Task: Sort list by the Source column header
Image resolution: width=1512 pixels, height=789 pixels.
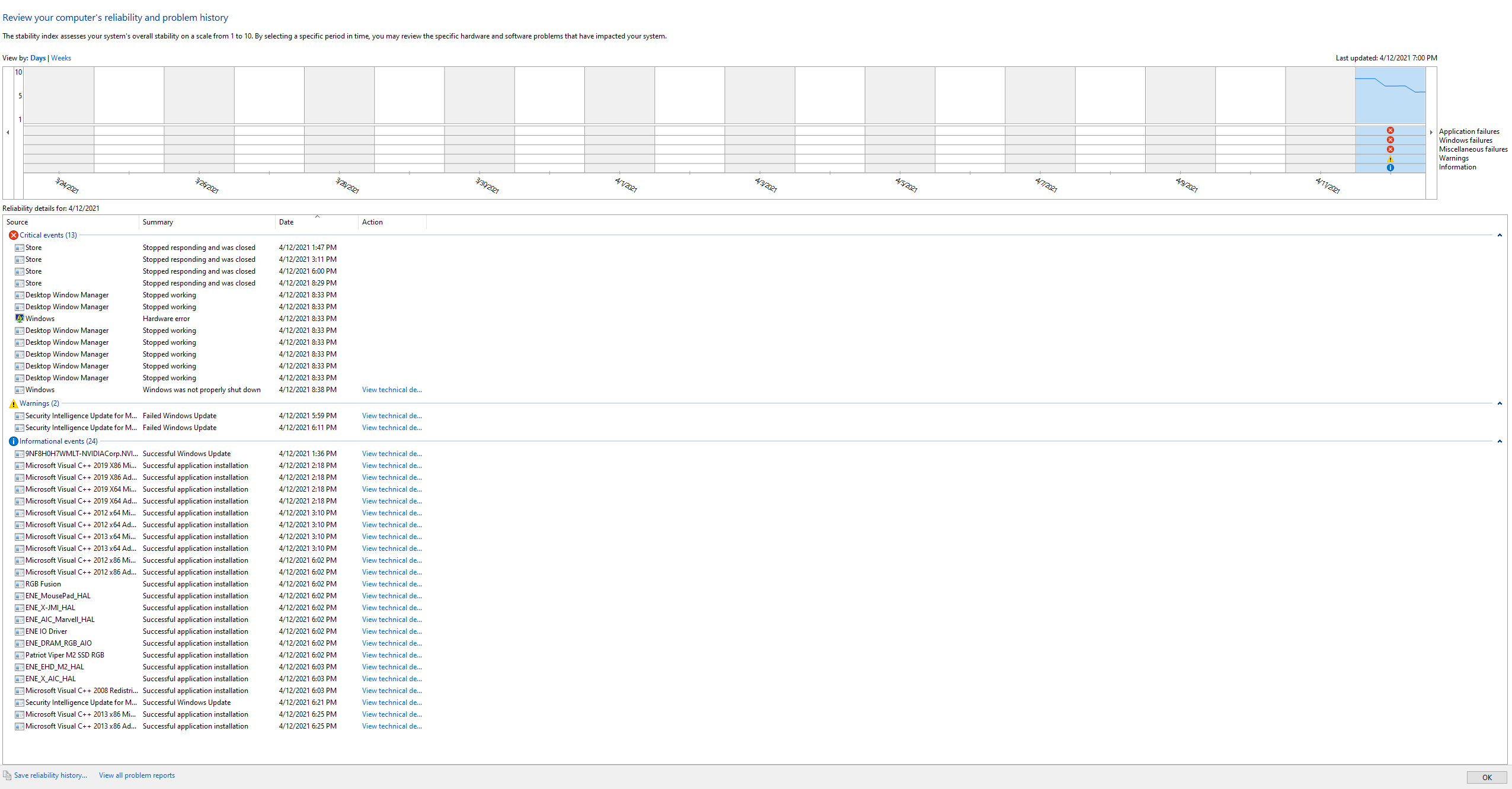Action: (17, 222)
